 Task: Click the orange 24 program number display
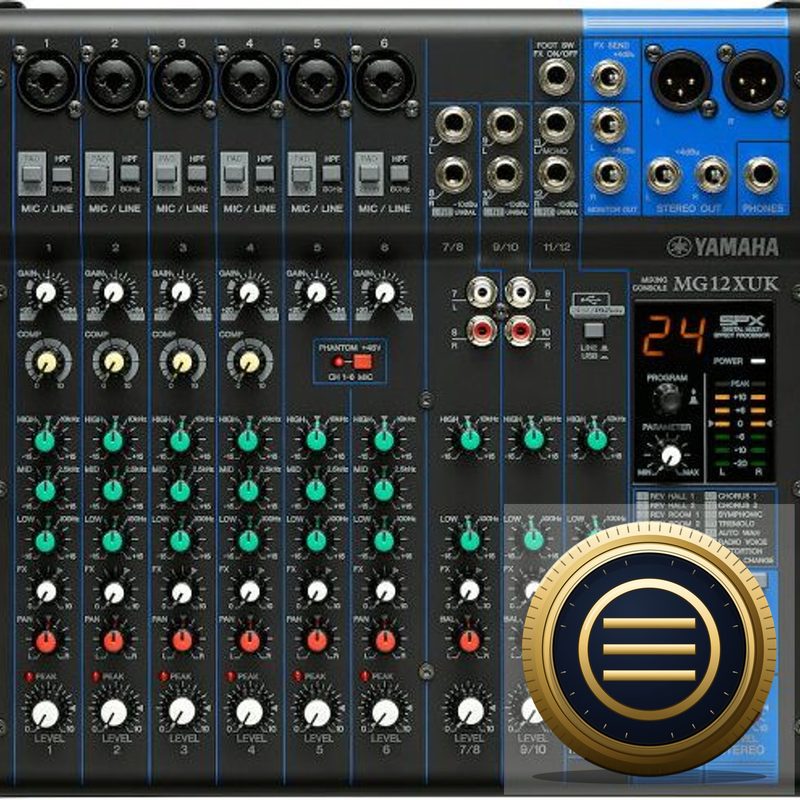click(x=674, y=336)
